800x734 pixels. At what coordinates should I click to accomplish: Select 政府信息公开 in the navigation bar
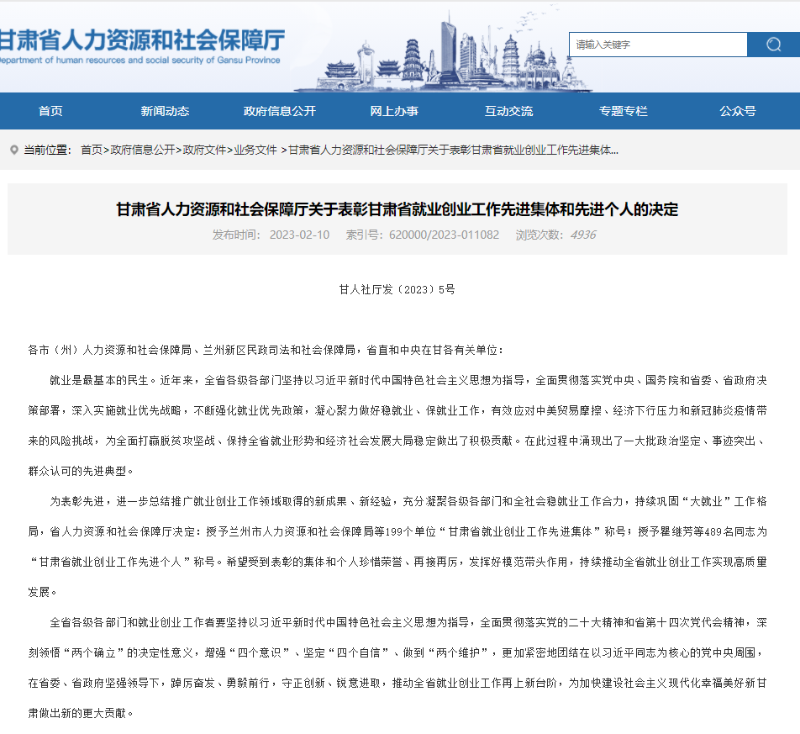279,111
